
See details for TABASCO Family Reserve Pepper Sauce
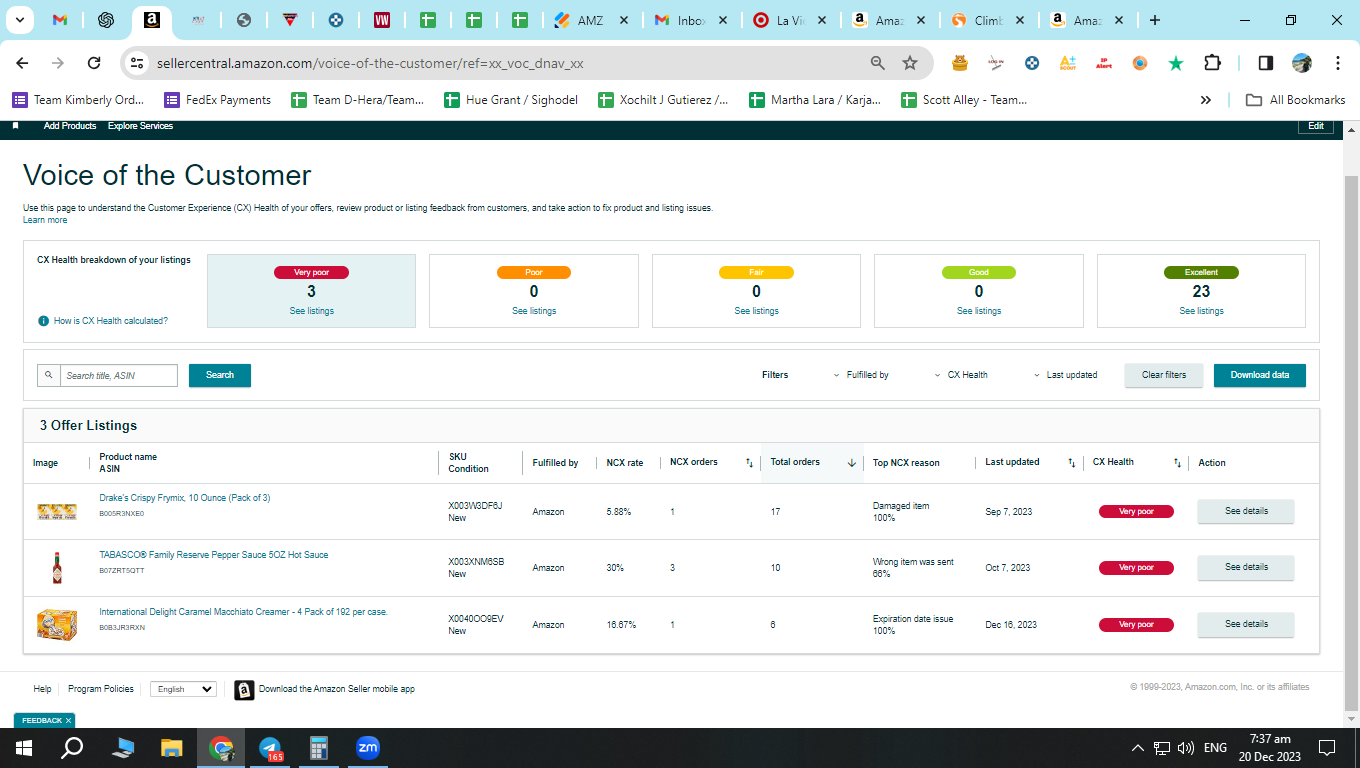(1246, 567)
